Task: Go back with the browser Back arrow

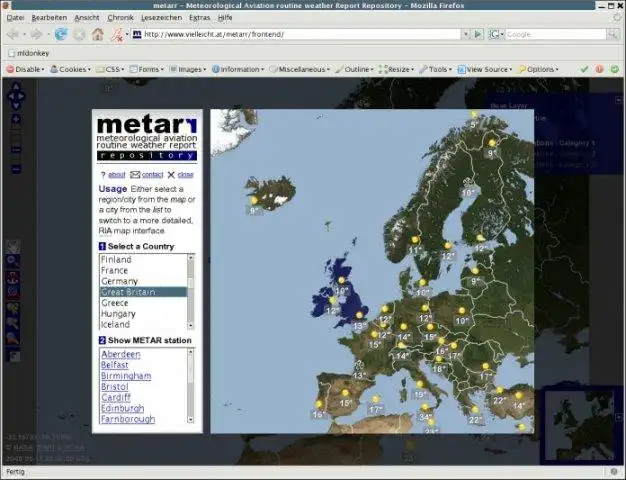Action: pos(13,34)
